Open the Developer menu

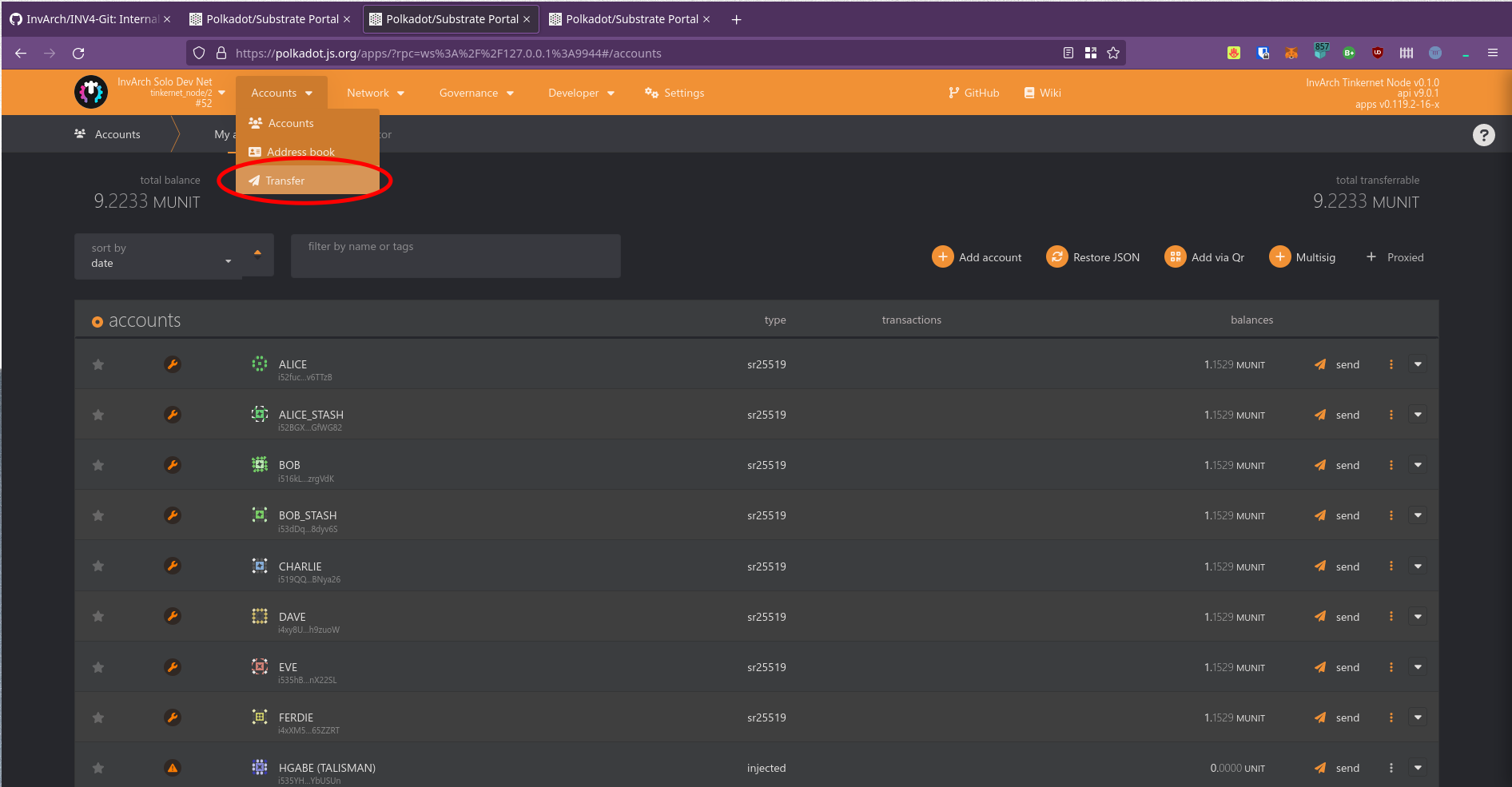coord(581,93)
